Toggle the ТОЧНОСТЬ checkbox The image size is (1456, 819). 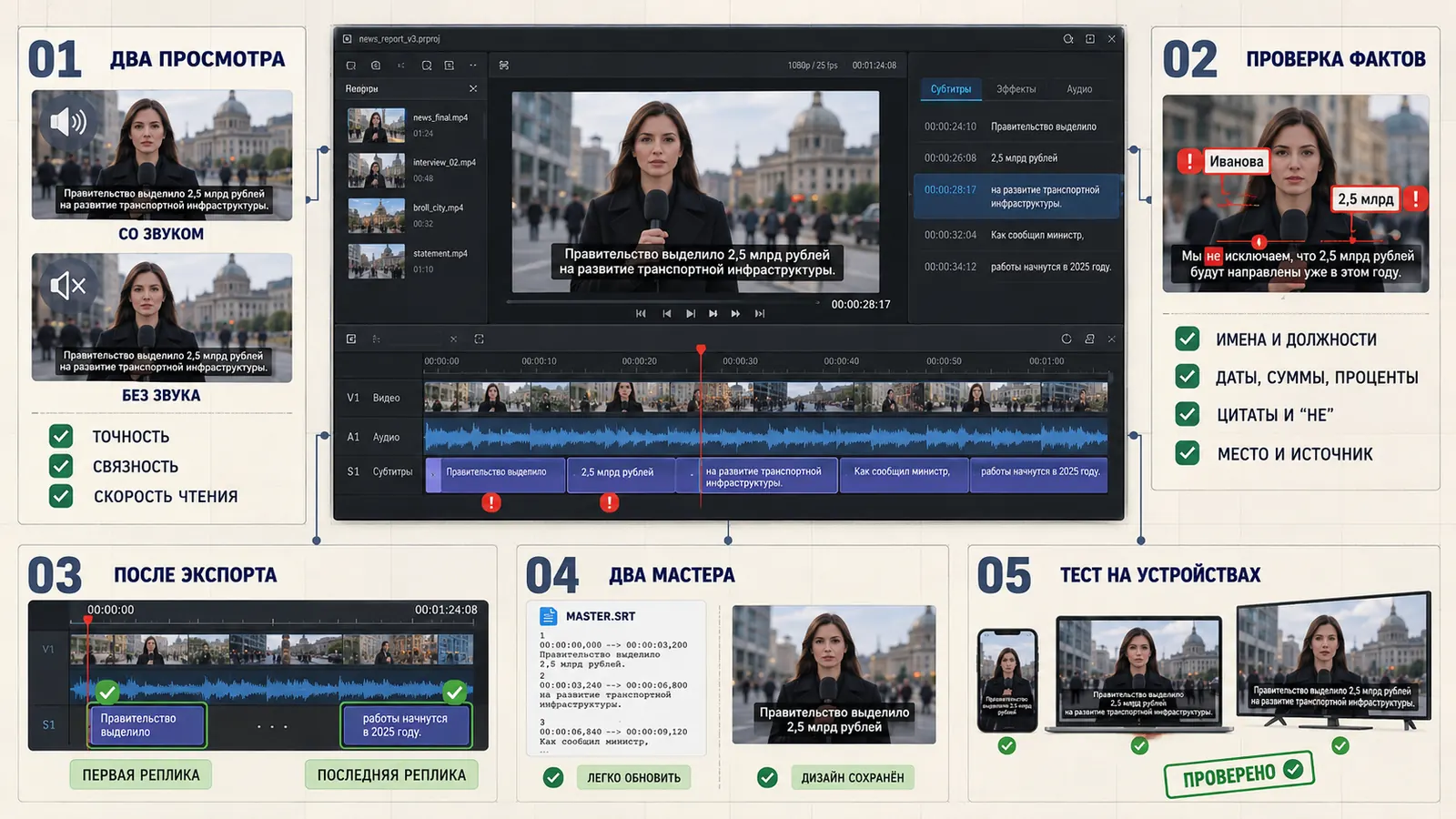(x=61, y=436)
